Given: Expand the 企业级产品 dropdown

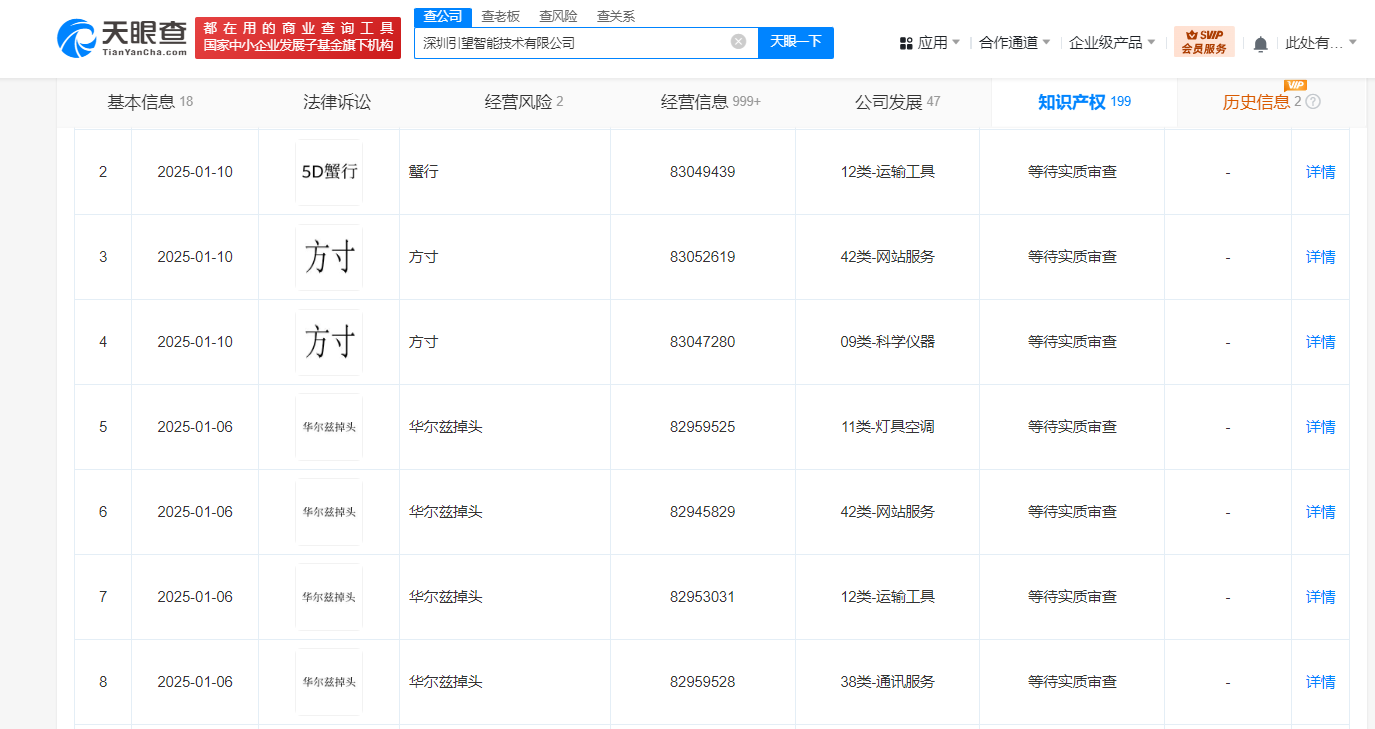Looking at the screenshot, I should coord(1111,43).
